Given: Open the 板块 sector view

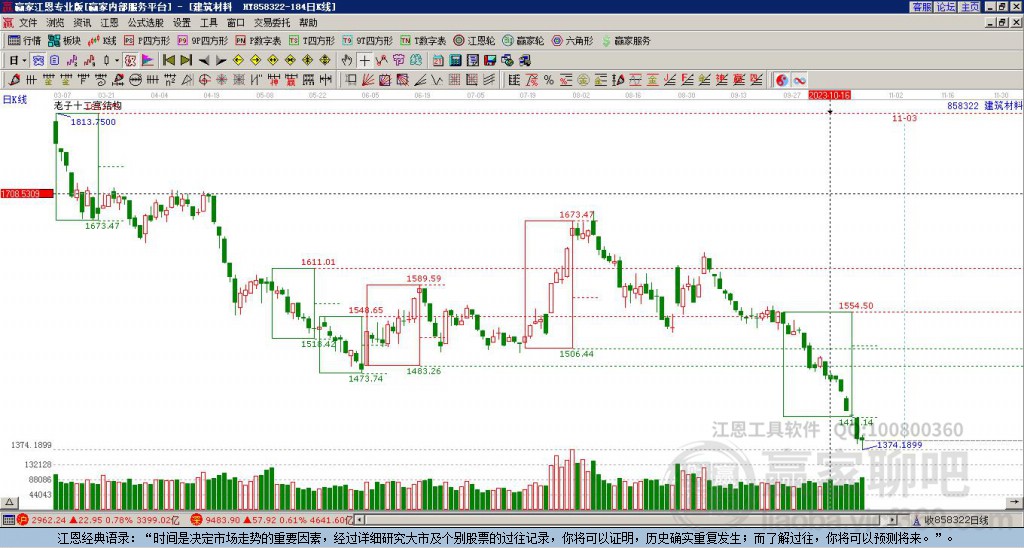Looking at the screenshot, I should [x=64, y=40].
